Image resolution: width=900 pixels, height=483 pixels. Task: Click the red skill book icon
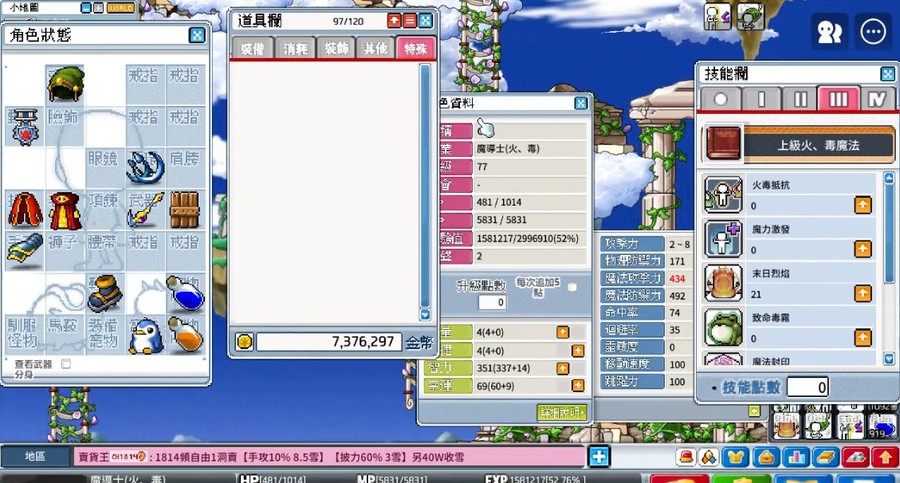[x=724, y=143]
